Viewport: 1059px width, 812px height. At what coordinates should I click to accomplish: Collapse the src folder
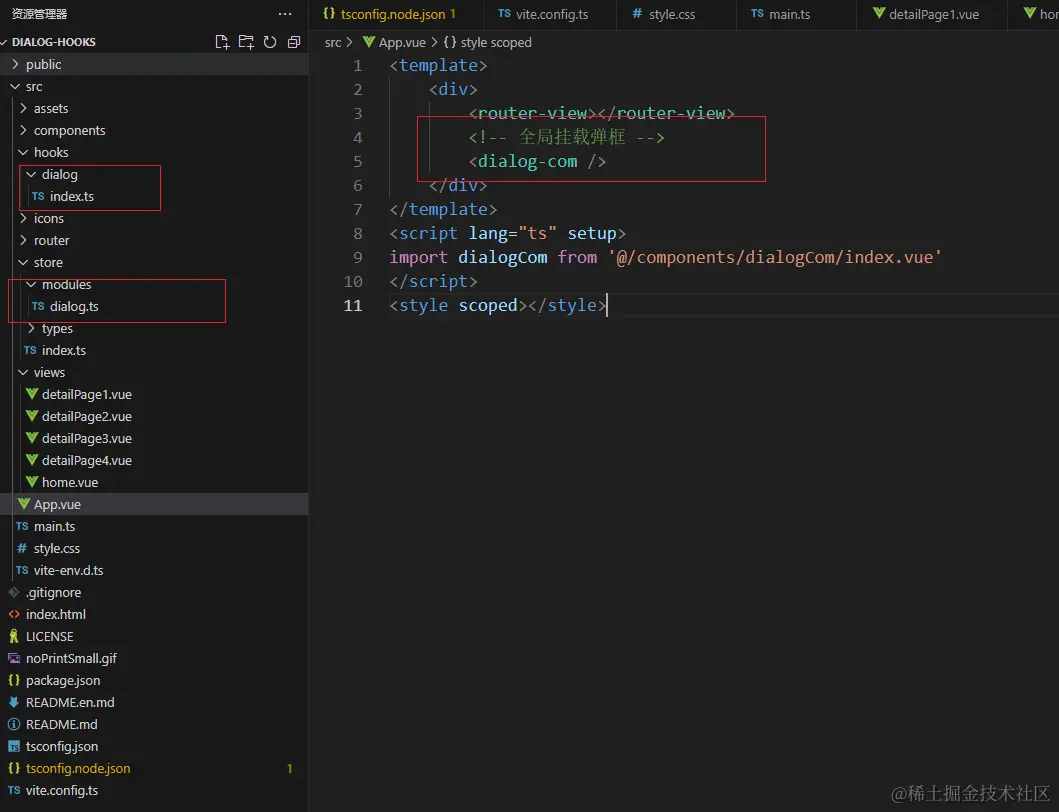pos(154,86)
